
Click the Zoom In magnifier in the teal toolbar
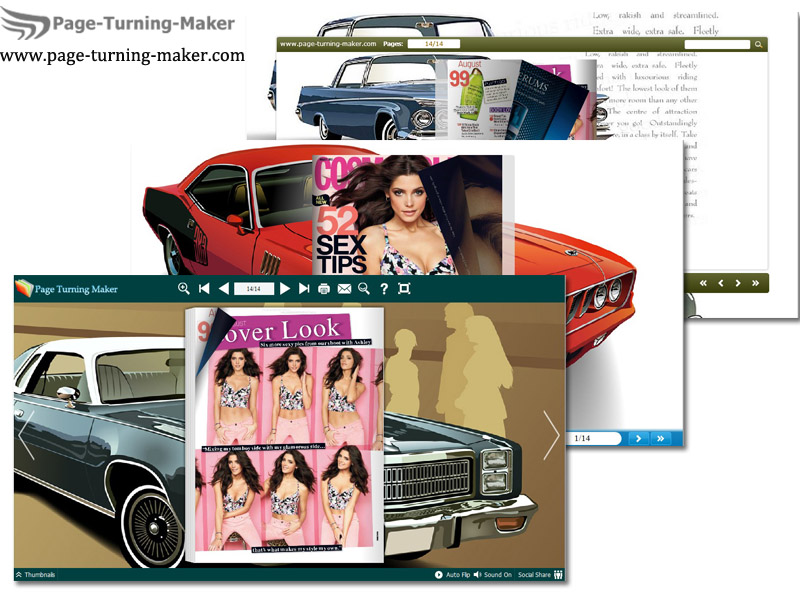coord(184,289)
